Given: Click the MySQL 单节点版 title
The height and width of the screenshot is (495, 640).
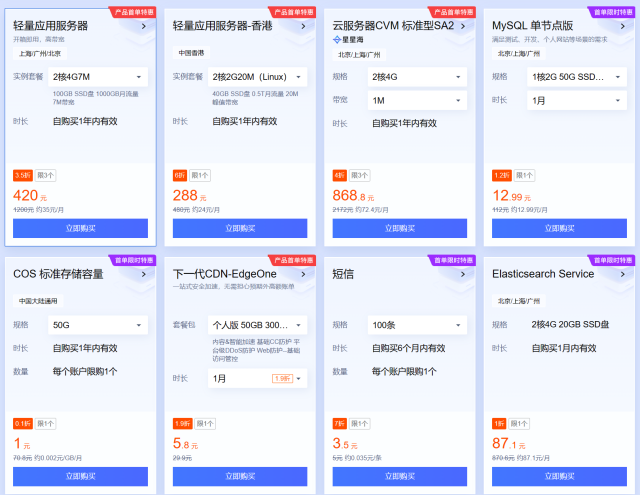Looking at the screenshot, I should tap(533, 26).
